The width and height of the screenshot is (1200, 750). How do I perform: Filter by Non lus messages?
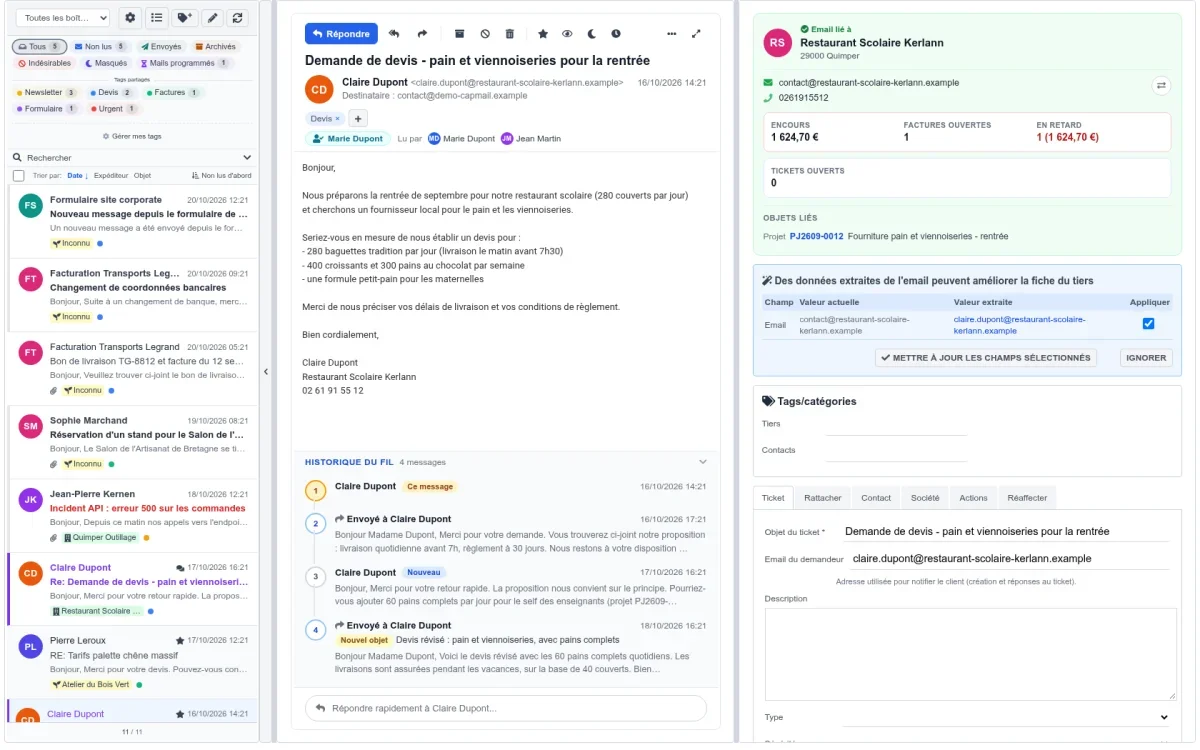[100, 47]
